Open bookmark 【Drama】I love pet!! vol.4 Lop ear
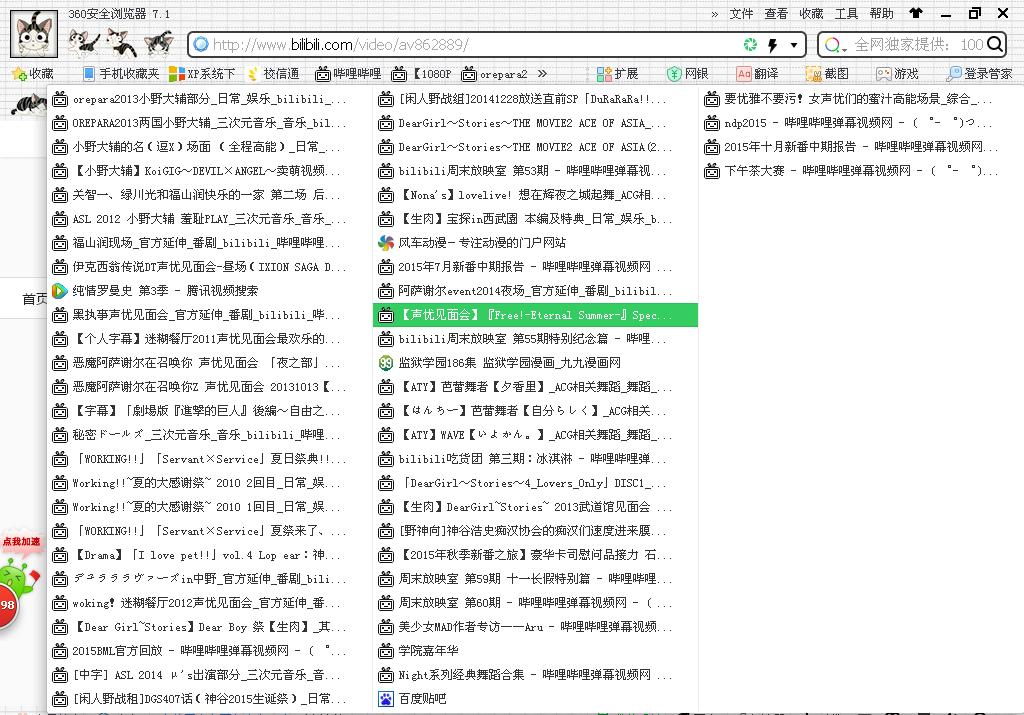Screen dimensions: 1024x715 [210, 555]
